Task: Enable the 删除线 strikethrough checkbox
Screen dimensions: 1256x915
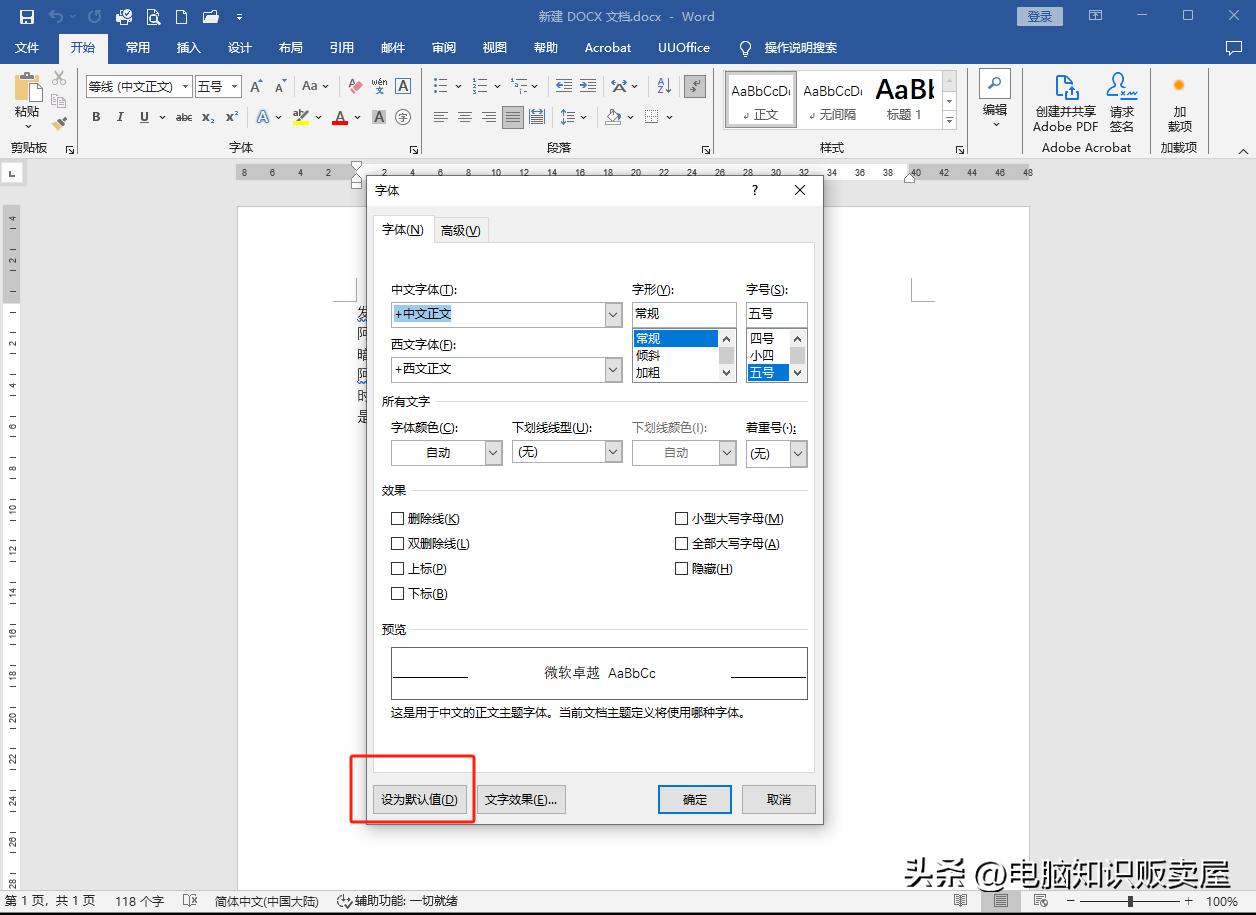Action: point(398,518)
